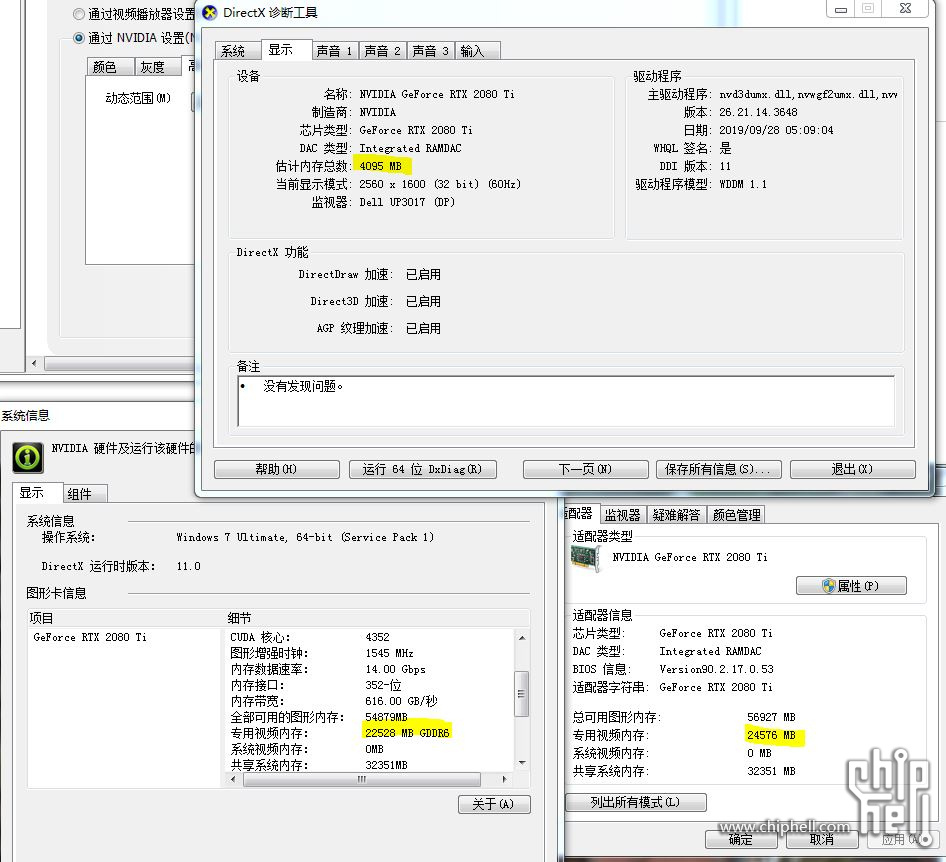Open the 颜色 tab in NVIDIA panel

pyautogui.click(x=110, y=67)
